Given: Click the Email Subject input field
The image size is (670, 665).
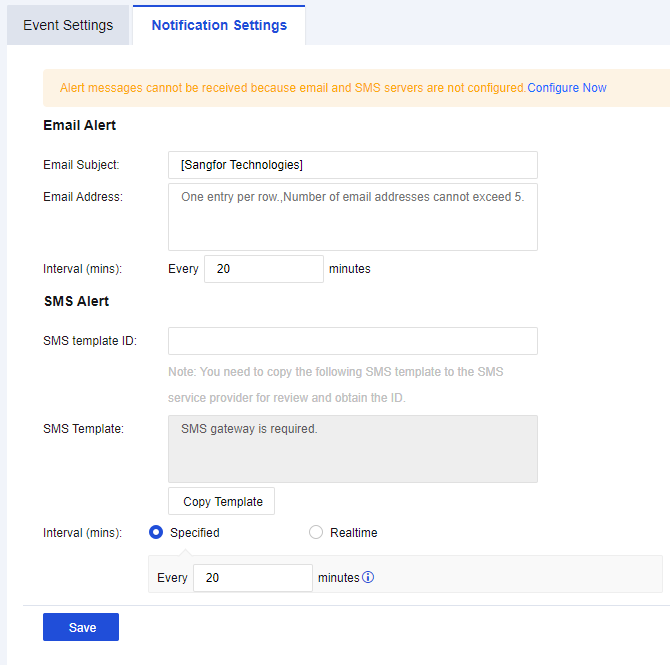Looking at the screenshot, I should [352, 165].
